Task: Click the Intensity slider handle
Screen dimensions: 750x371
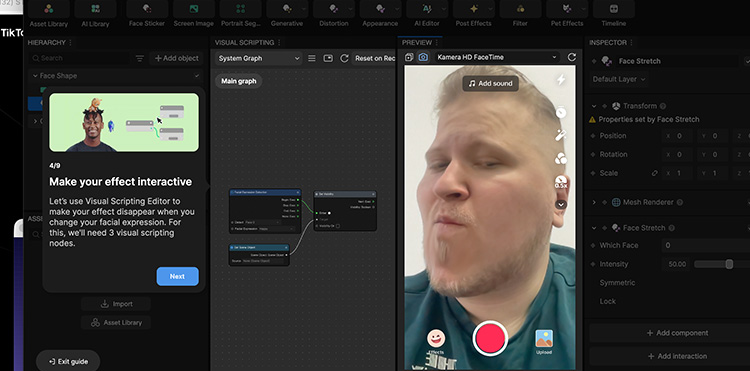Action: (x=729, y=264)
